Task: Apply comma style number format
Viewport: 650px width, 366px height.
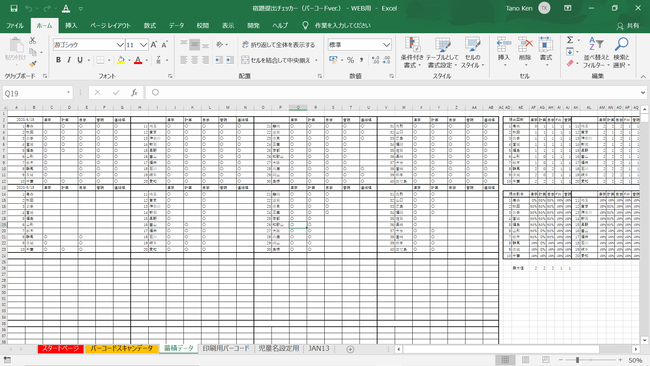Action: [361, 60]
